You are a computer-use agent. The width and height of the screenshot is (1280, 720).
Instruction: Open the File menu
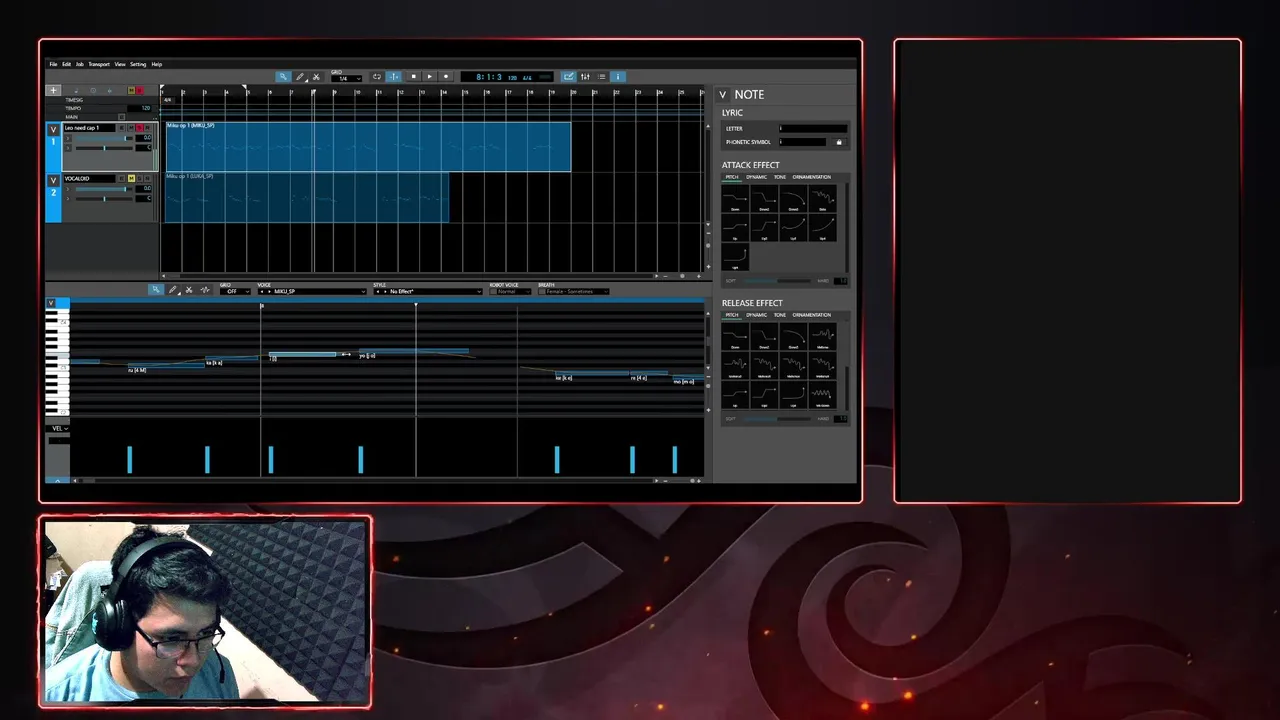[x=54, y=64]
